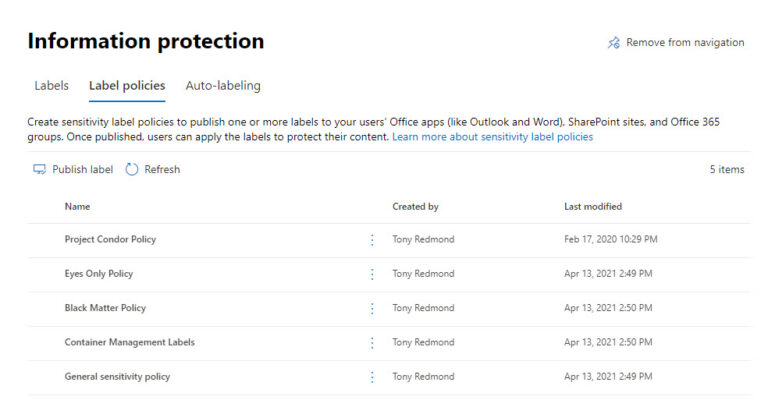Sort by the Last modified column header
The image size is (768, 414).
point(593,207)
